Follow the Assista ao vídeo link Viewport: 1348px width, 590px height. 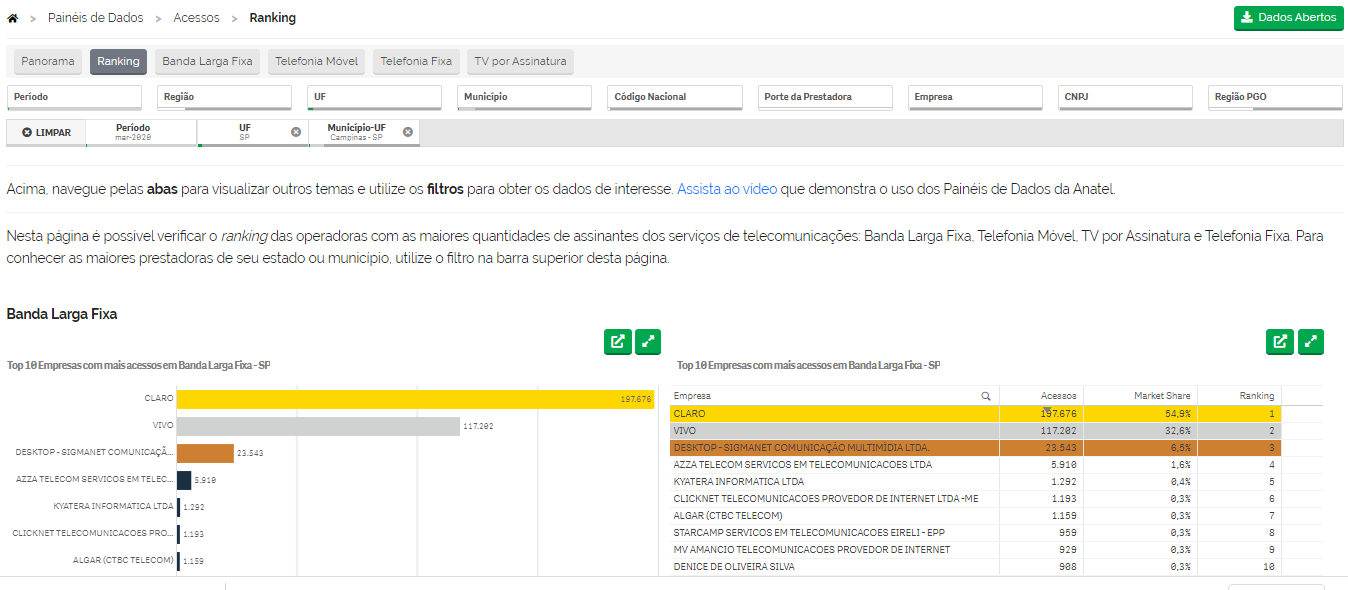pyautogui.click(x=727, y=189)
